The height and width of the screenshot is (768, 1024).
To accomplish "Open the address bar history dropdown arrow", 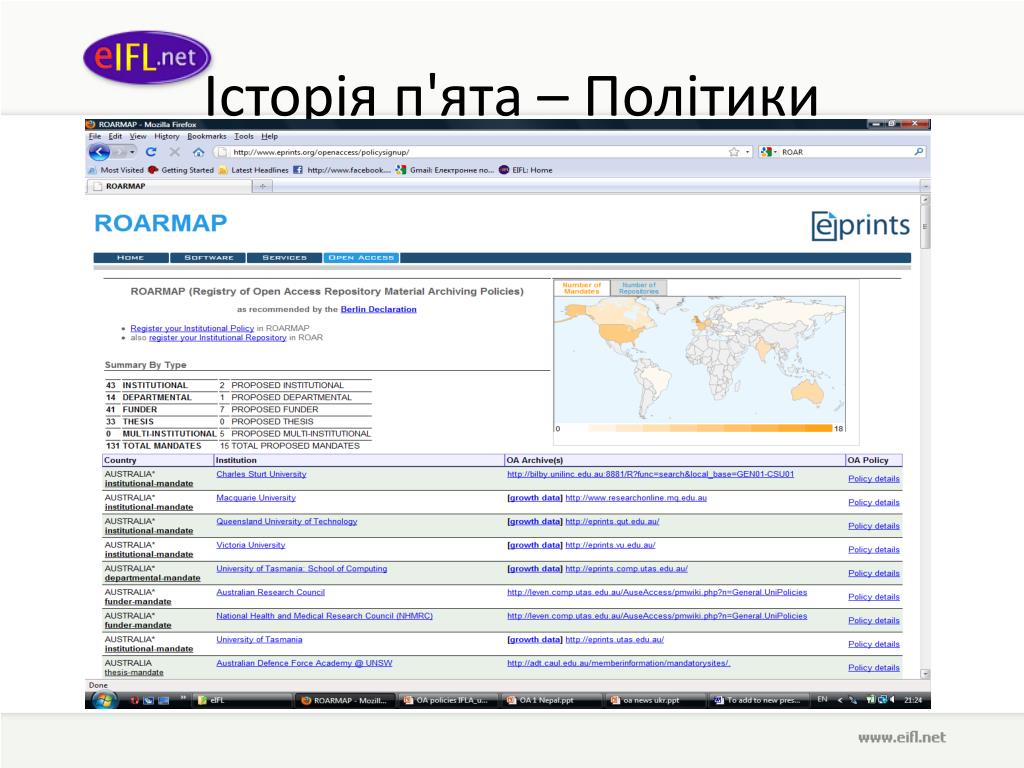I will pyautogui.click(x=748, y=152).
